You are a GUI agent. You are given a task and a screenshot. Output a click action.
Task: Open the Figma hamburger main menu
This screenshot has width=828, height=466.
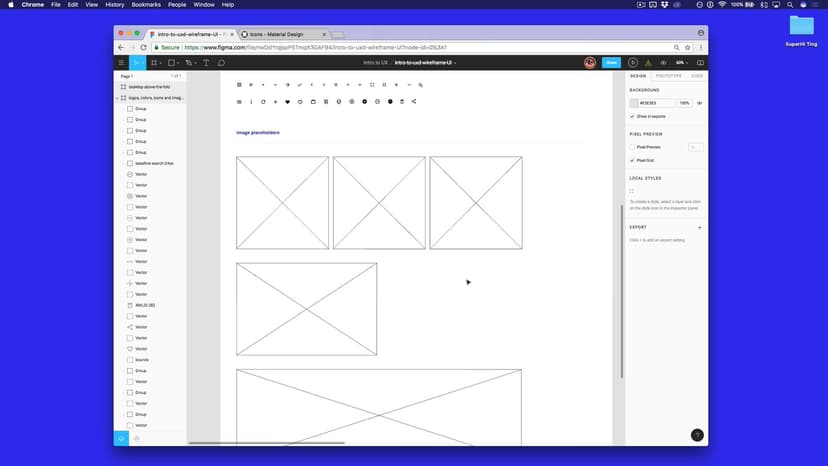121,63
